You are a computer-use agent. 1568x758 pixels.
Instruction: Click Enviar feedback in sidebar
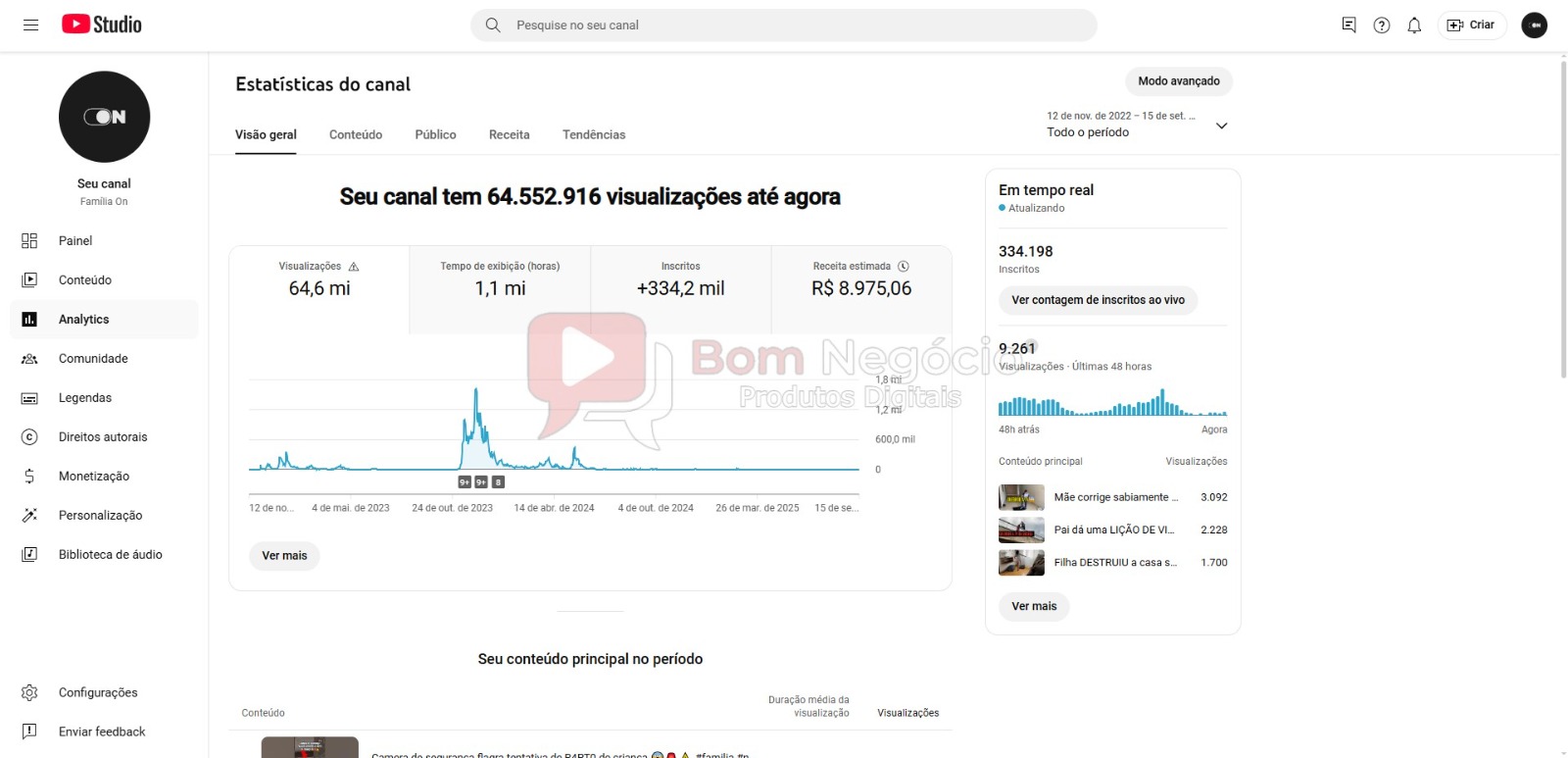[x=104, y=732]
